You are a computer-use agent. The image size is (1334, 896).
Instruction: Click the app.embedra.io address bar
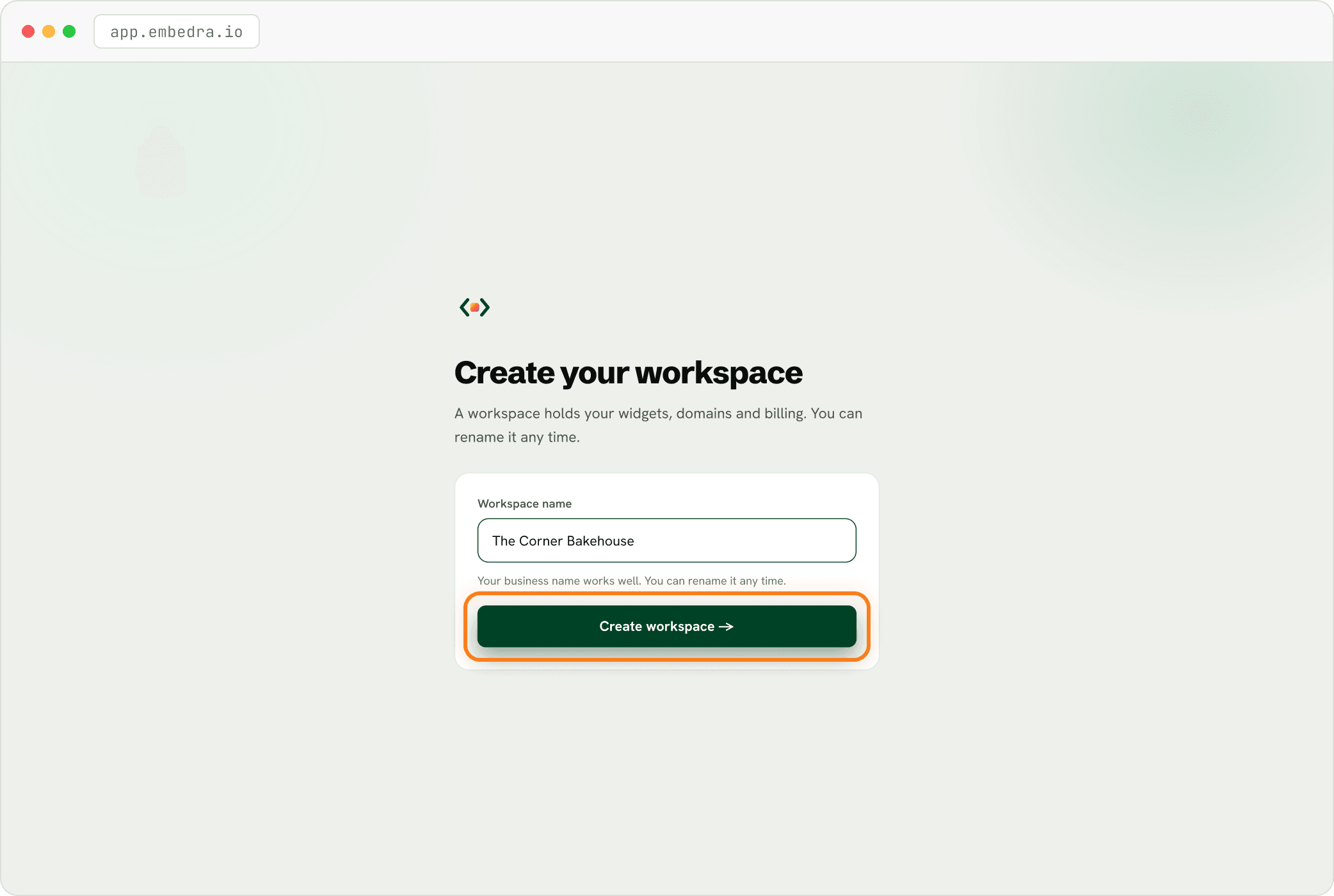pyautogui.click(x=177, y=31)
